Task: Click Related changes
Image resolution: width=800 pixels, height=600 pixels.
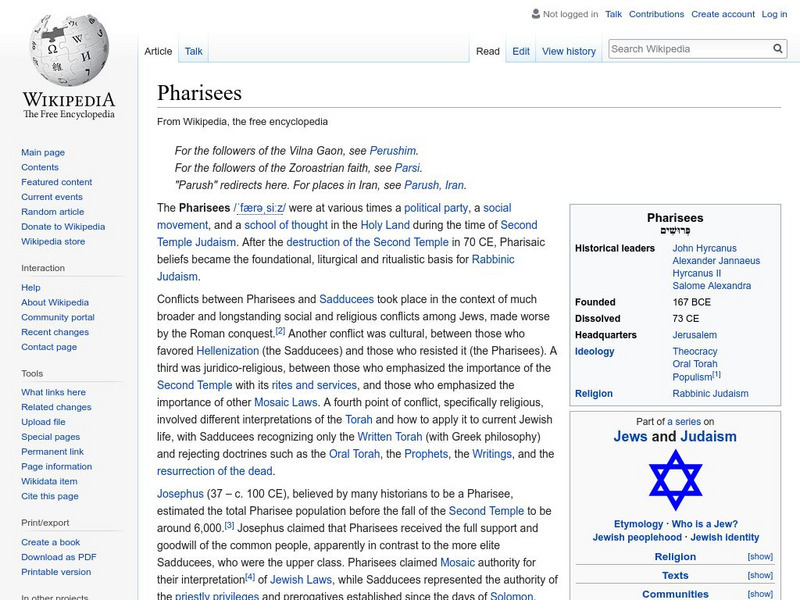Action: [56, 407]
